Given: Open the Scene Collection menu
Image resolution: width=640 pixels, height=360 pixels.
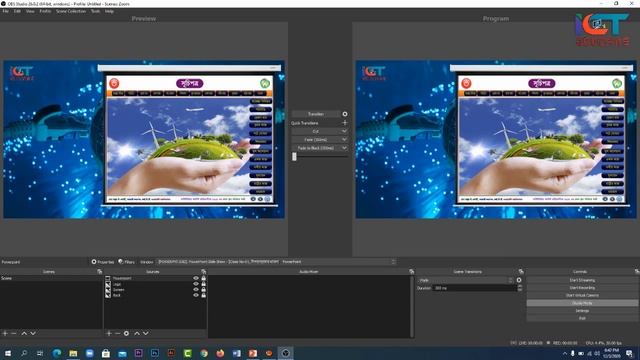Looking at the screenshot, I should tap(71, 11).
